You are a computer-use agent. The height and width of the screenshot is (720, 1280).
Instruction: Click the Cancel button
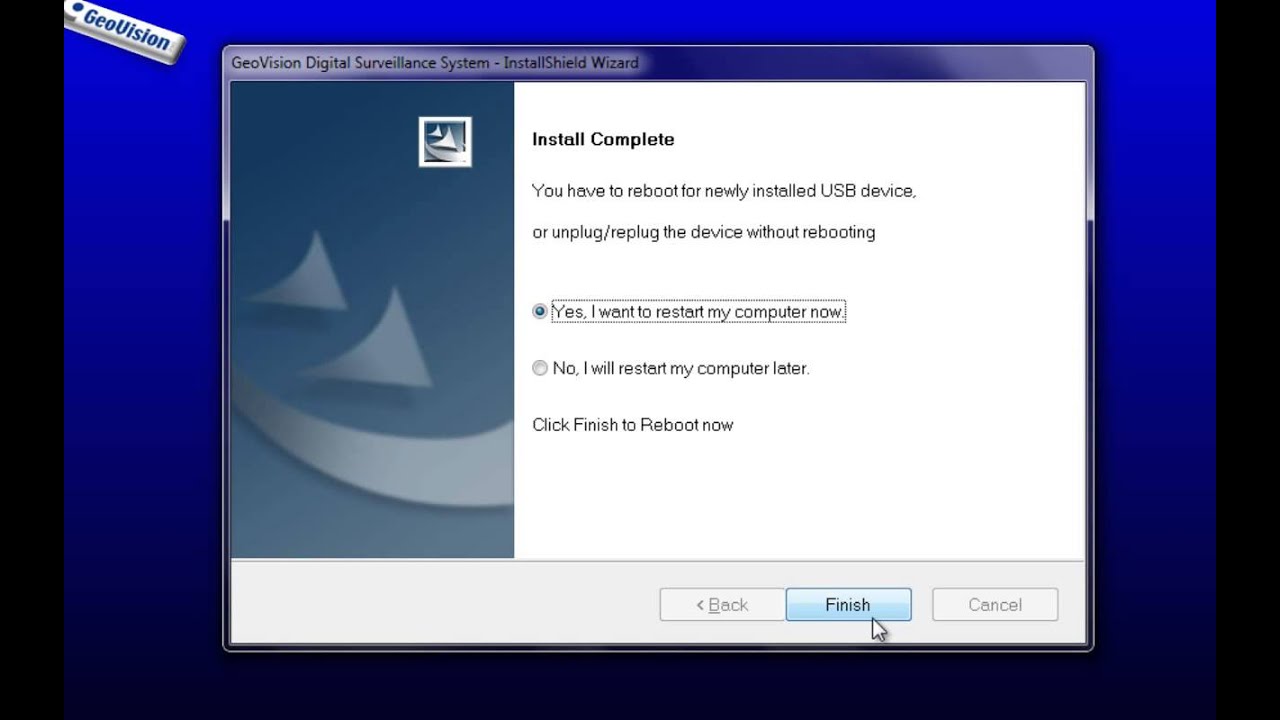click(995, 605)
